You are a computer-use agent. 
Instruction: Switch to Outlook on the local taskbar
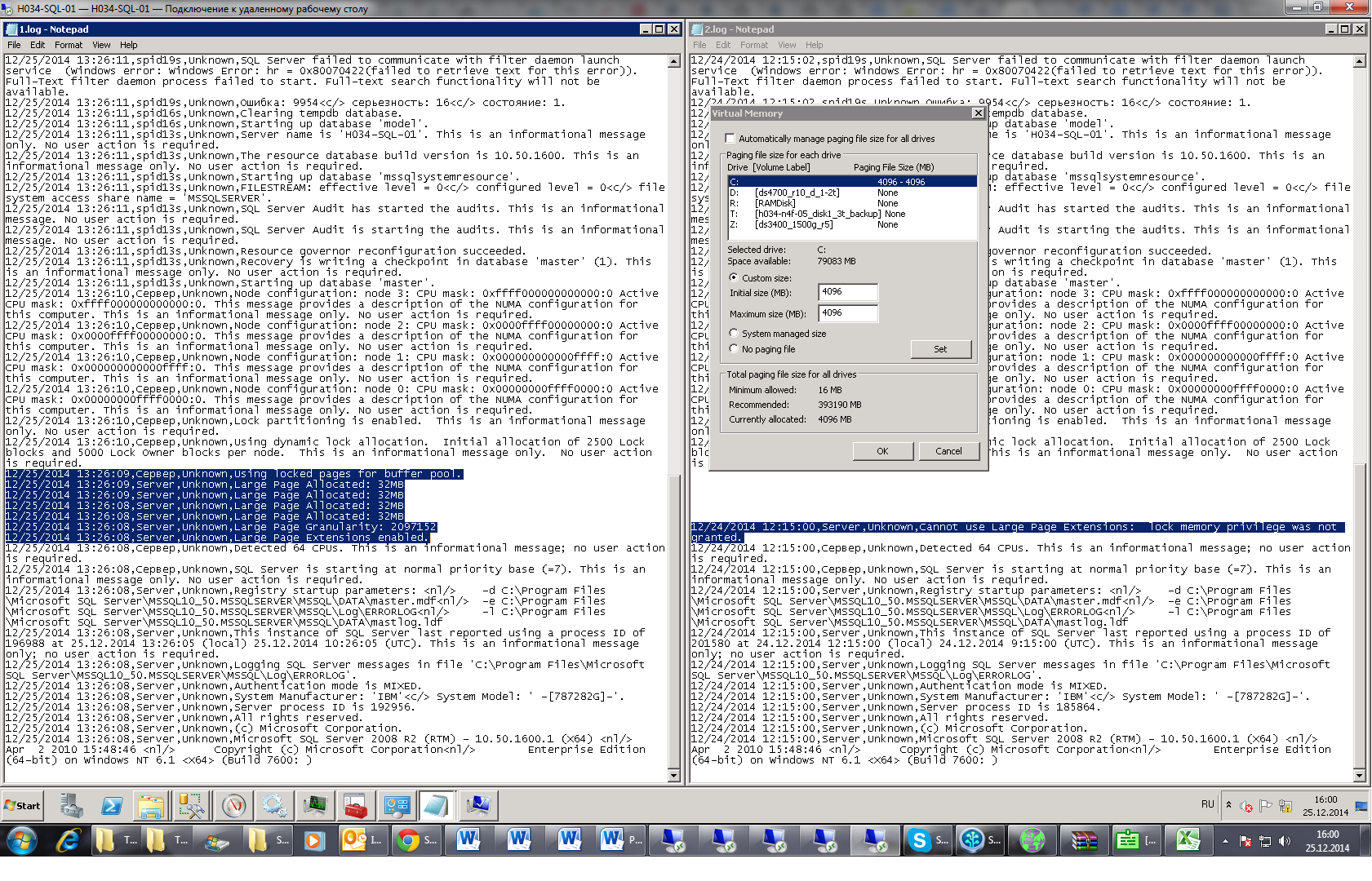click(x=362, y=840)
